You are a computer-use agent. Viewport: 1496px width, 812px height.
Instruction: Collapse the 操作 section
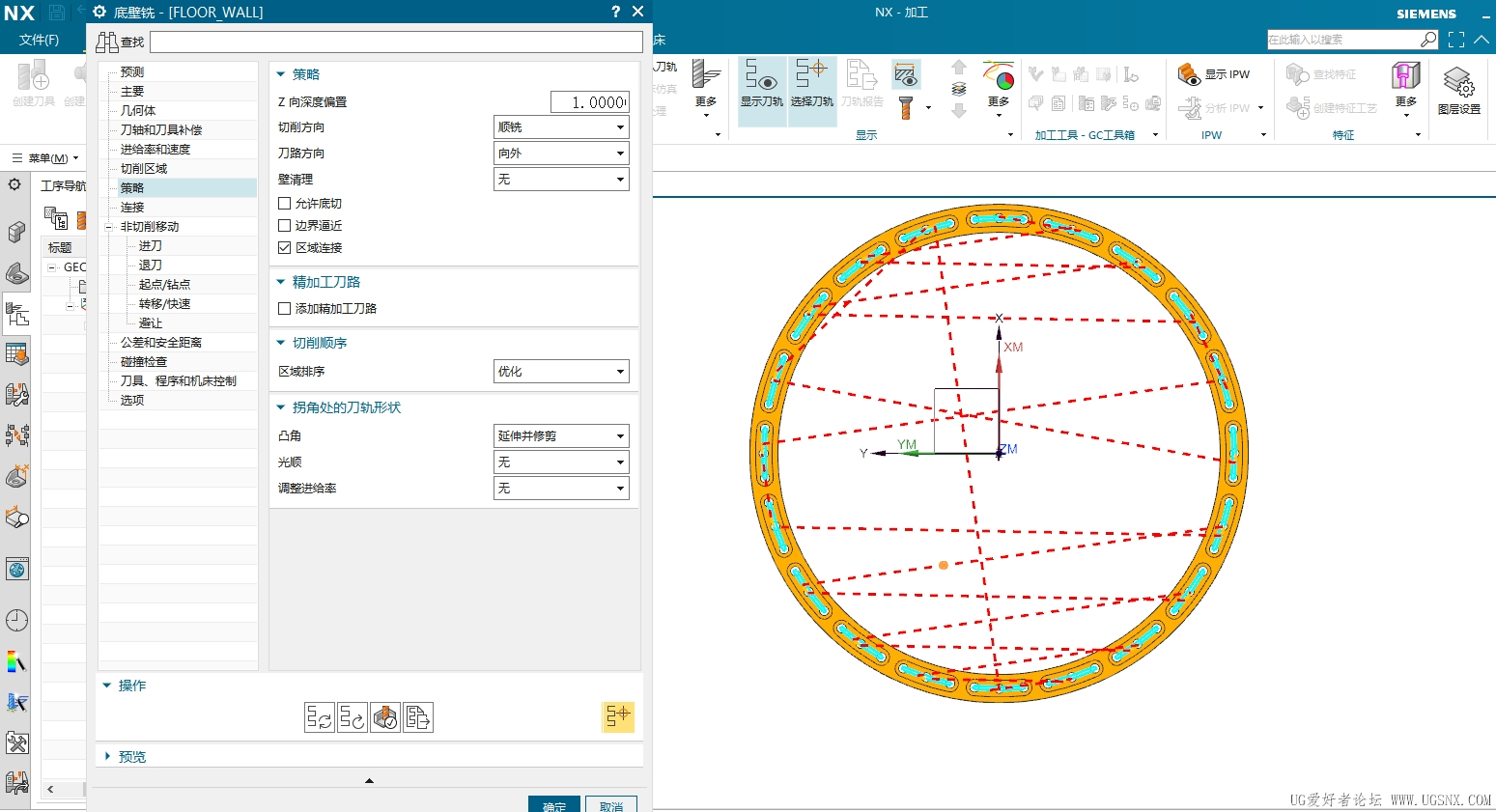125,686
